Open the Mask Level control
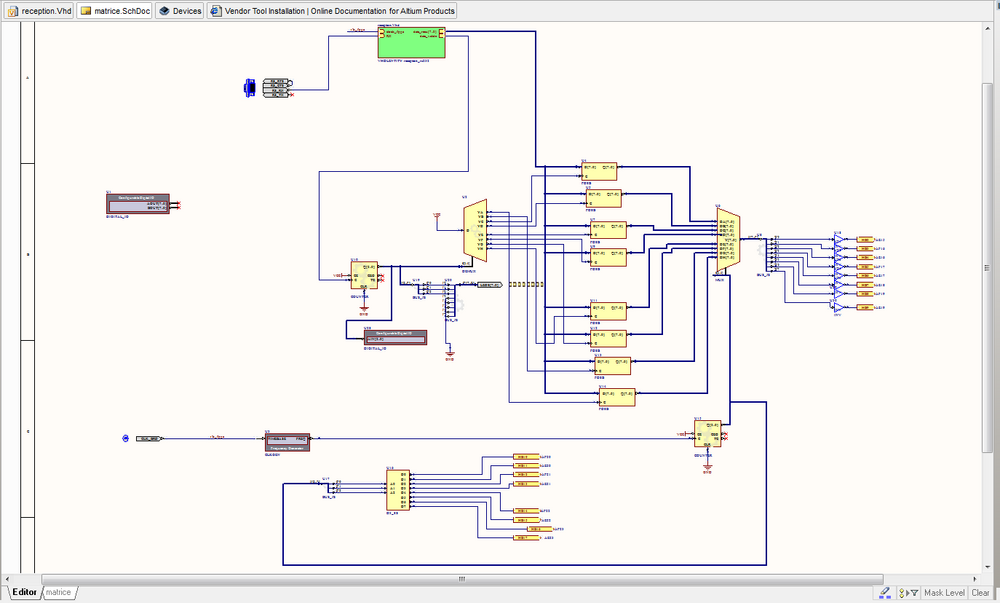 [944, 592]
